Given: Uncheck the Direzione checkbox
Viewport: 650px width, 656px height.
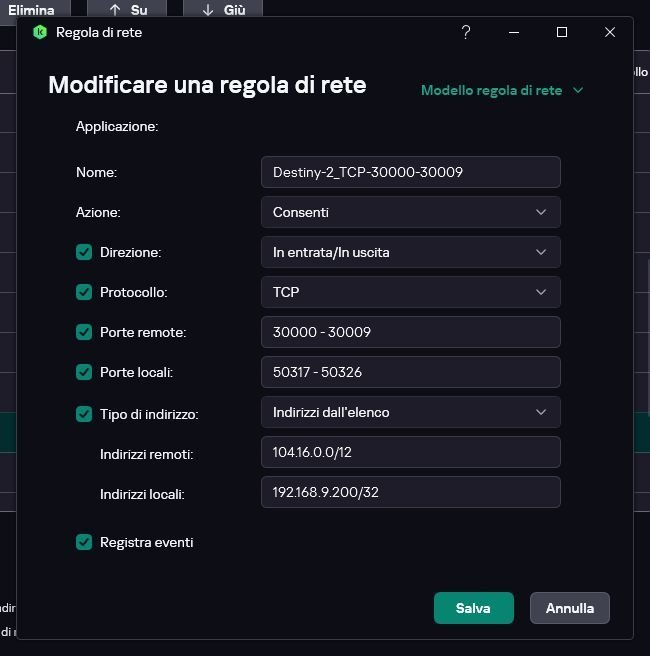Looking at the screenshot, I should pos(84,252).
